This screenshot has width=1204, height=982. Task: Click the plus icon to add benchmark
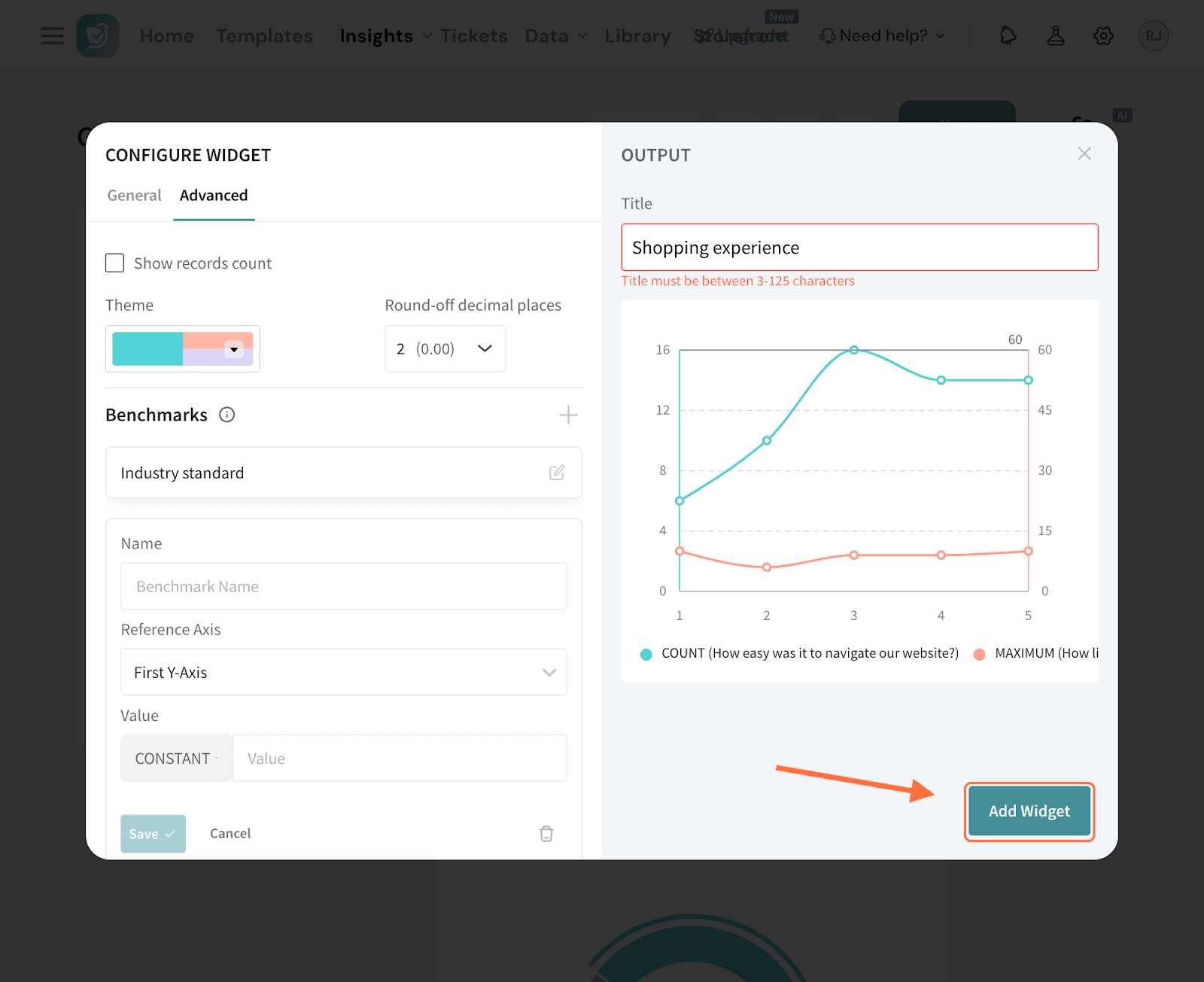coord(568,415)
